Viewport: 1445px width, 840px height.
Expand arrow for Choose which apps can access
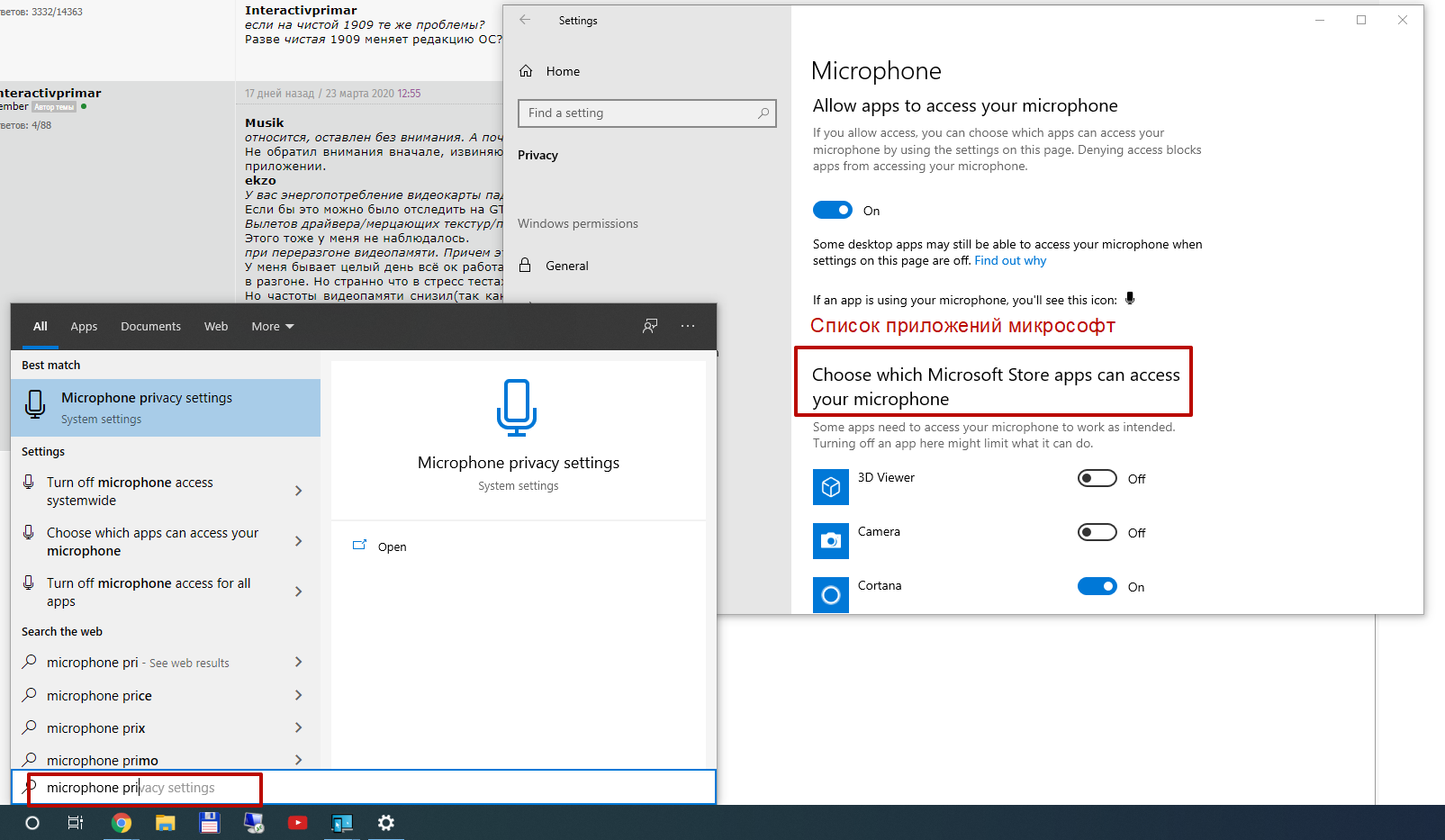299,541
